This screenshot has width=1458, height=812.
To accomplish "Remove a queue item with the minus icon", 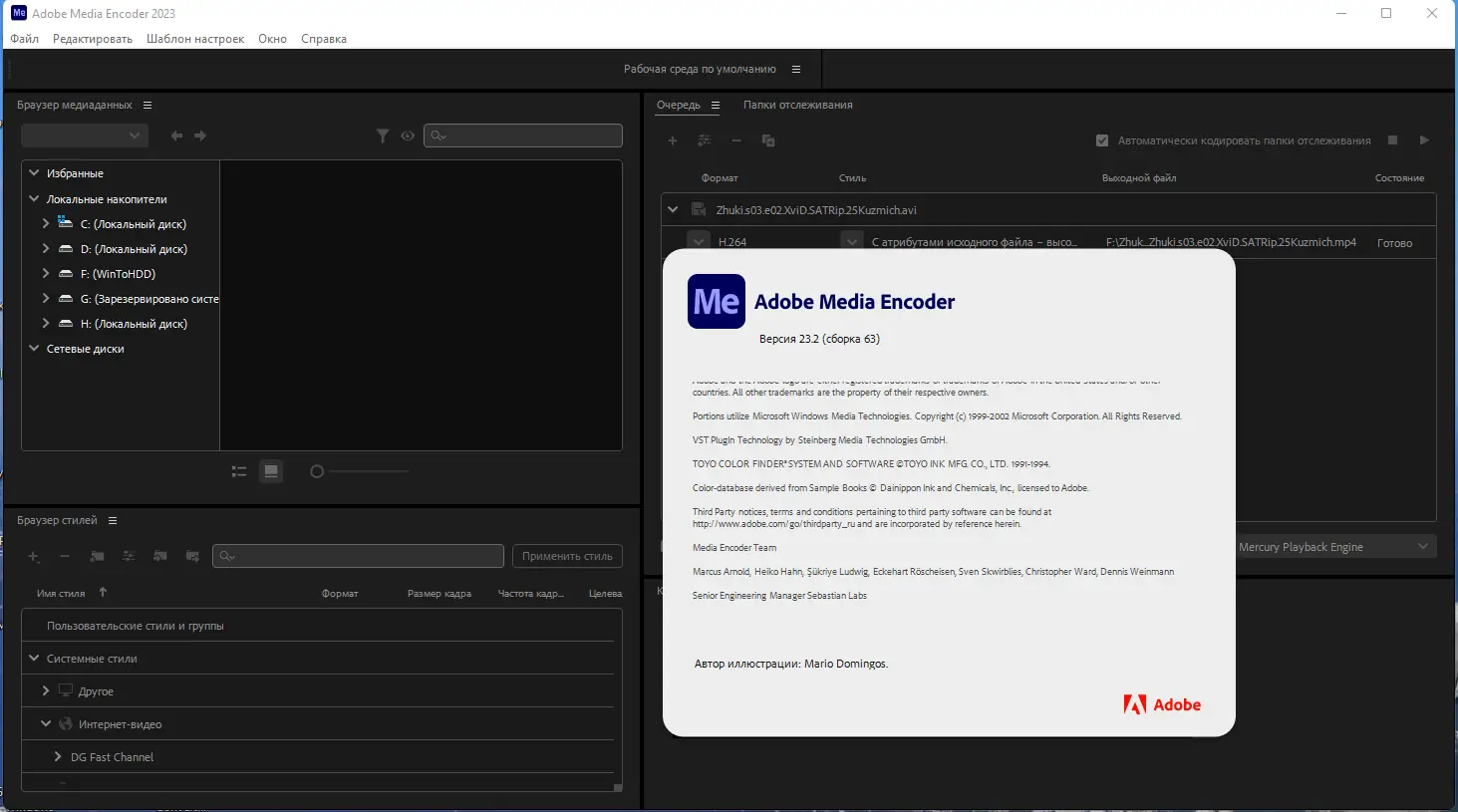I will [736, 140].
